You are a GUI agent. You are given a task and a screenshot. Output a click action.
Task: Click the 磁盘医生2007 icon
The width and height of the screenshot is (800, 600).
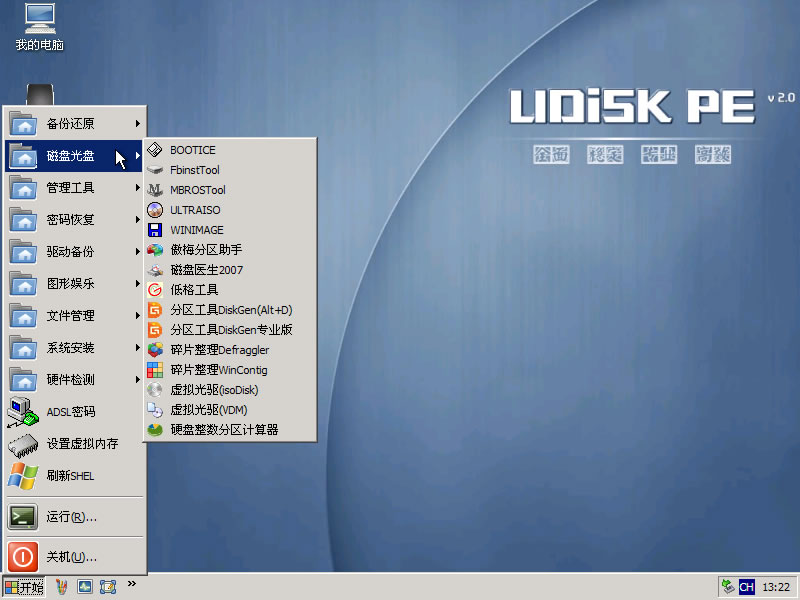click(x=155, y=270)
